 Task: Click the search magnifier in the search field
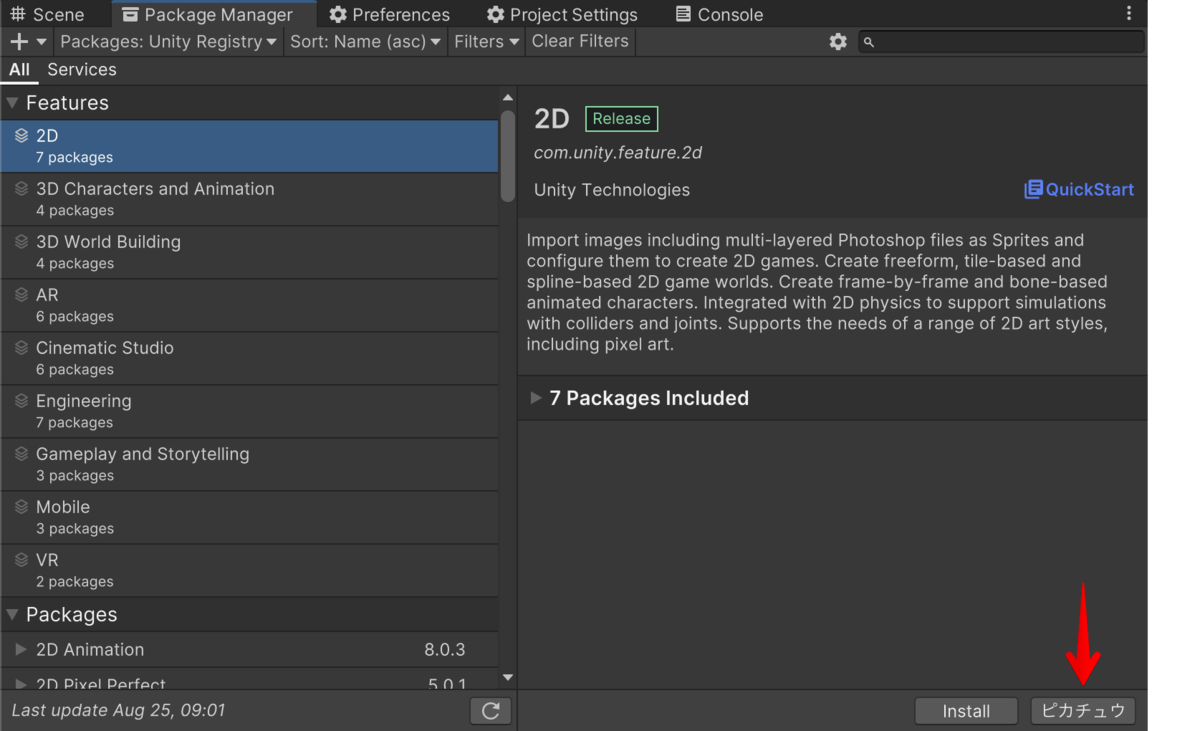click(x=869, y=42)
